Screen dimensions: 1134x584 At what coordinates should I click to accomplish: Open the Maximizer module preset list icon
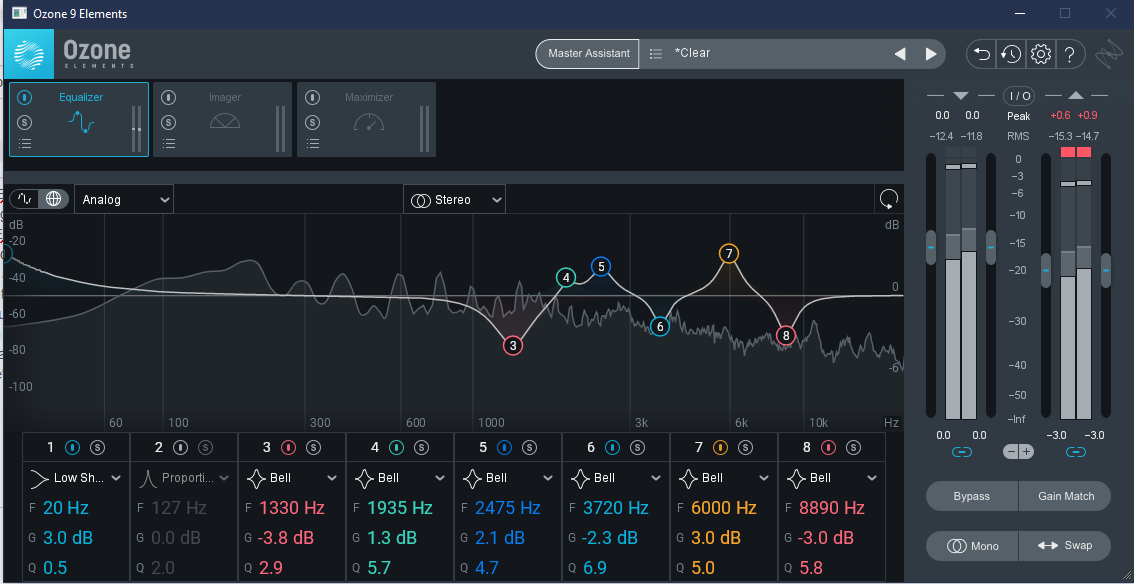click(x=313, y=144)
